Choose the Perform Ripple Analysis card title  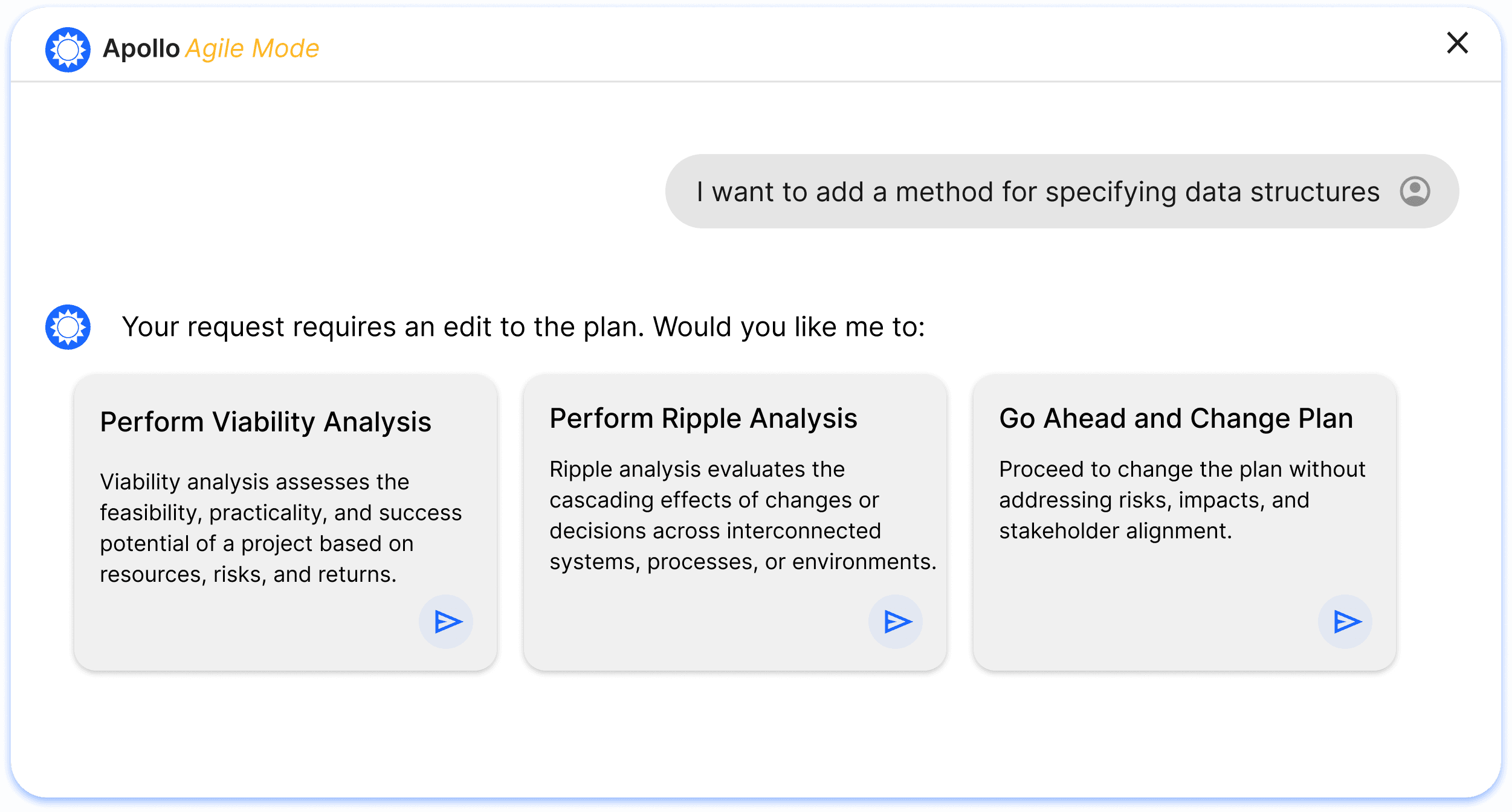click(703, 418)
